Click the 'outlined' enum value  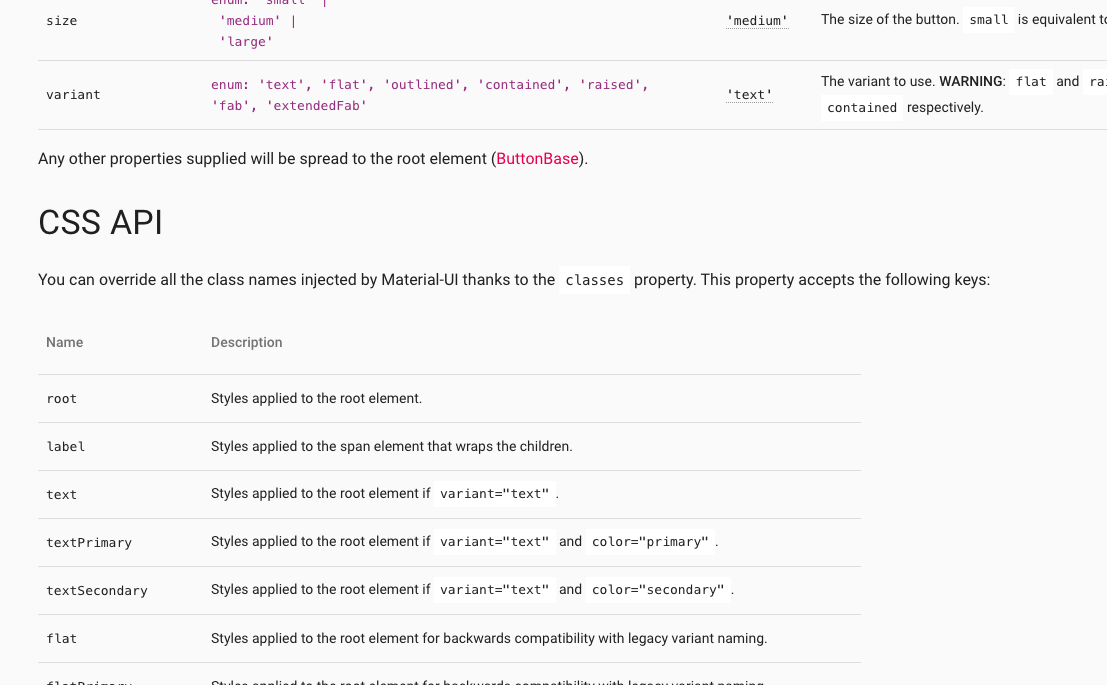421,85
